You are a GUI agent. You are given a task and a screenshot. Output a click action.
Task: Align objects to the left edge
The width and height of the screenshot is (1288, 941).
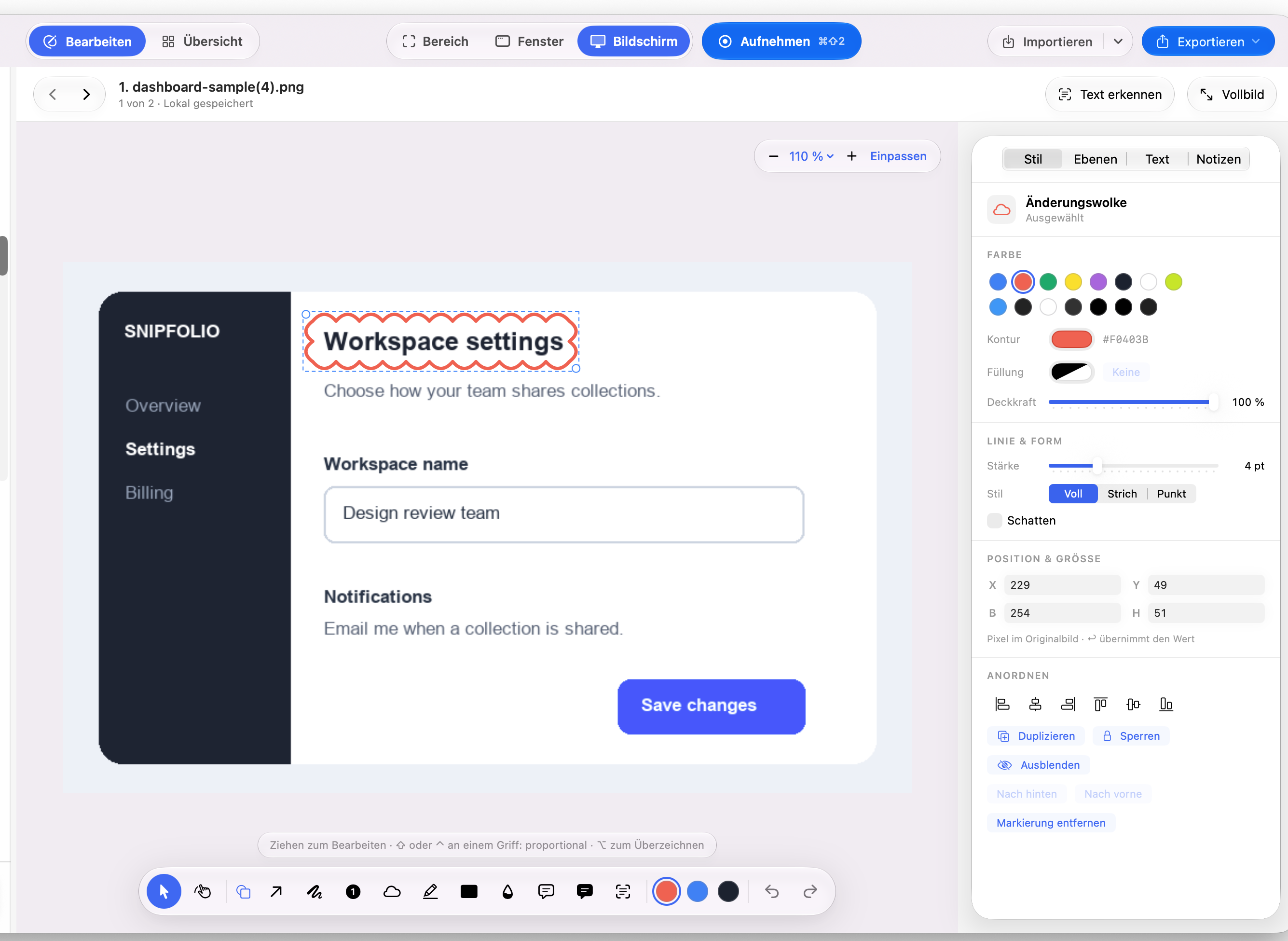click(x=1002, y=705)
